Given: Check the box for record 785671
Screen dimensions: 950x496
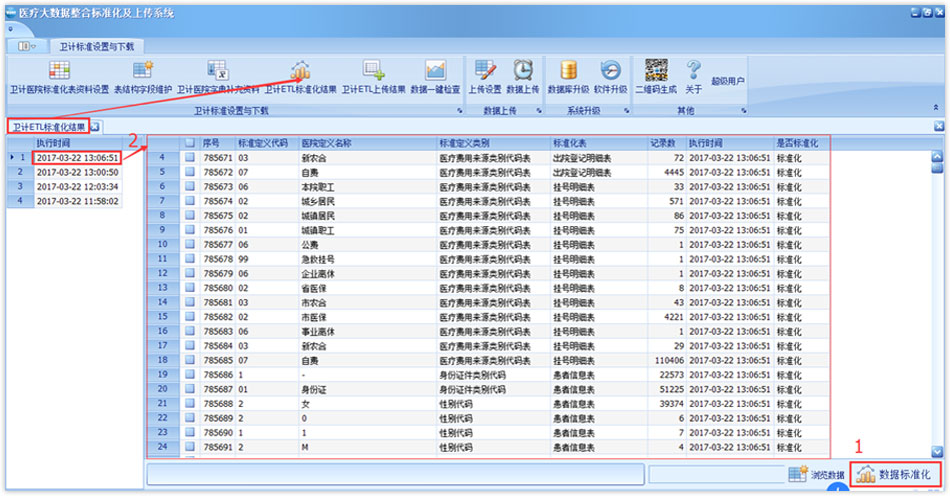Looking at the screenshot, I should (190, 157).
